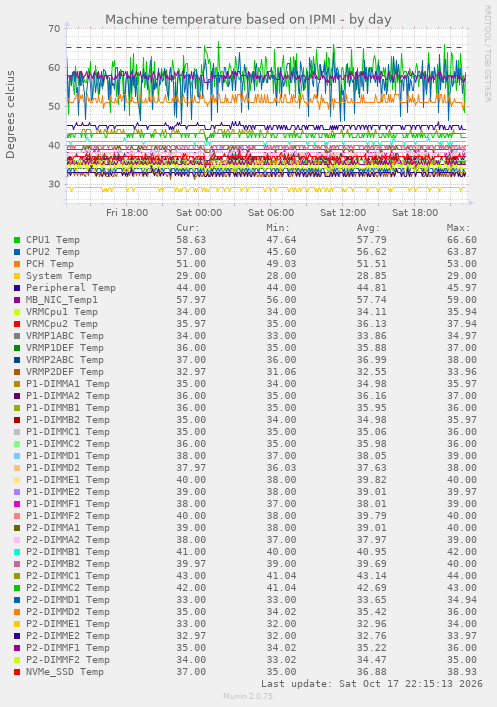Image resolution: width=497 pixels, height=707 pixels.
Task: Click the 'P2-DIMMC1 Temp' legend label
Action: pyautogui.click(x=68, y=576)
